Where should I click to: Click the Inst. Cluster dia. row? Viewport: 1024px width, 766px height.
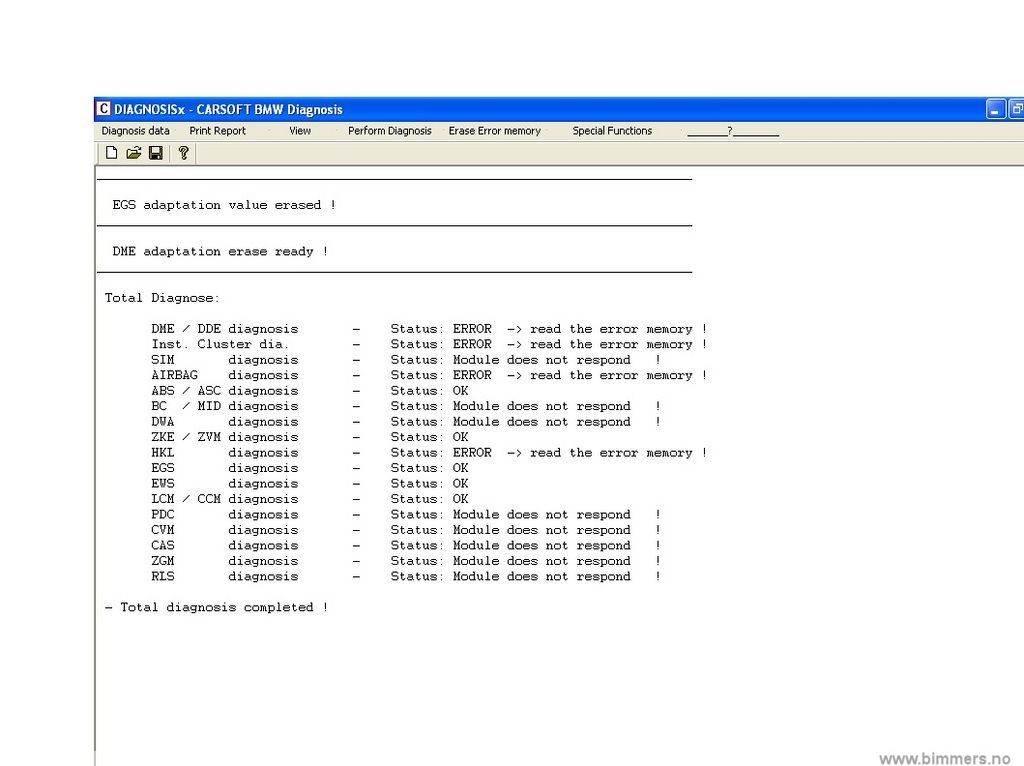[x=429, y=344]
